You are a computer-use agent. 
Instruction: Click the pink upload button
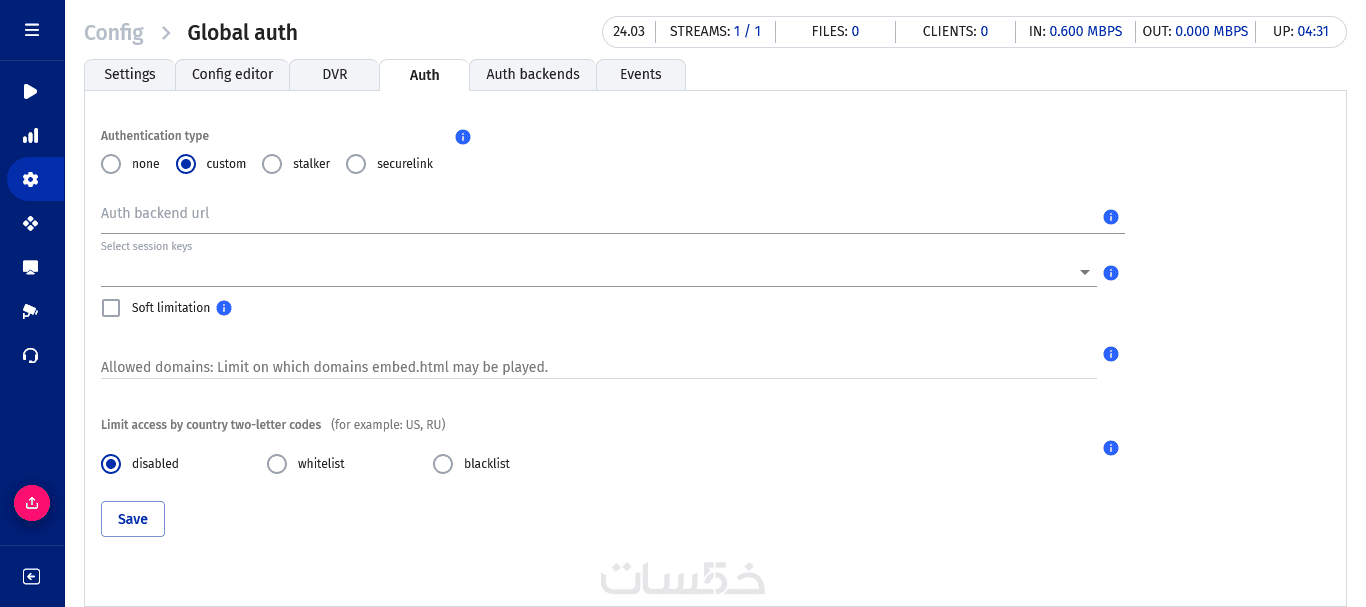pos(32,502)
